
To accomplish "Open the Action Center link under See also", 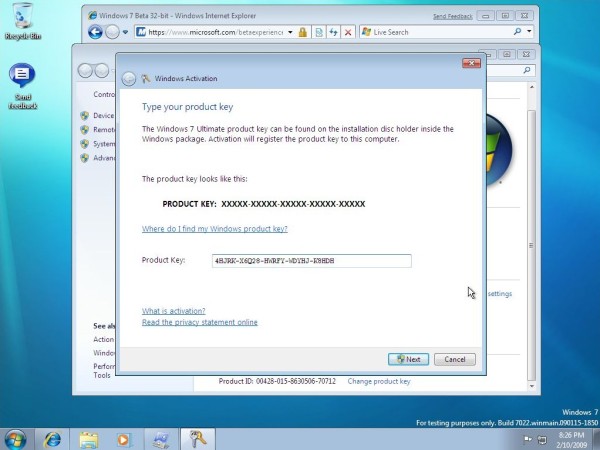I will 104,339.
